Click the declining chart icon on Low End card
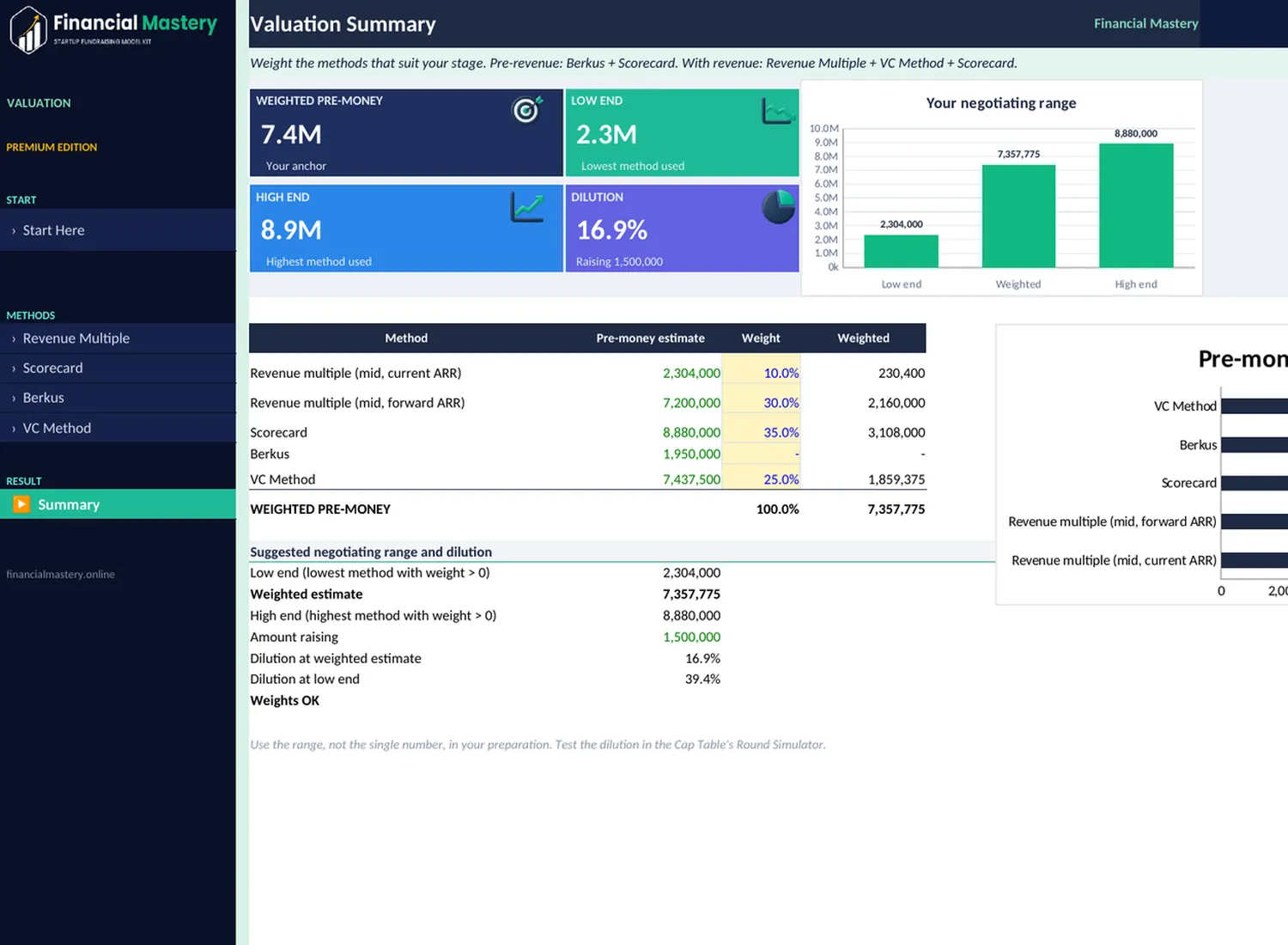Screen dimensions: 1288x945 778,111
